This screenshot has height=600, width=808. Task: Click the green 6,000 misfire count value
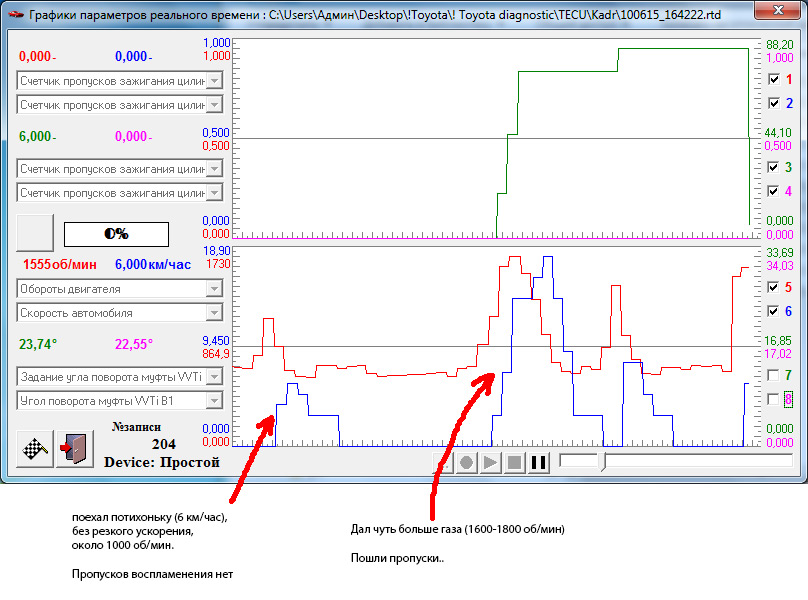click(38, 136)
